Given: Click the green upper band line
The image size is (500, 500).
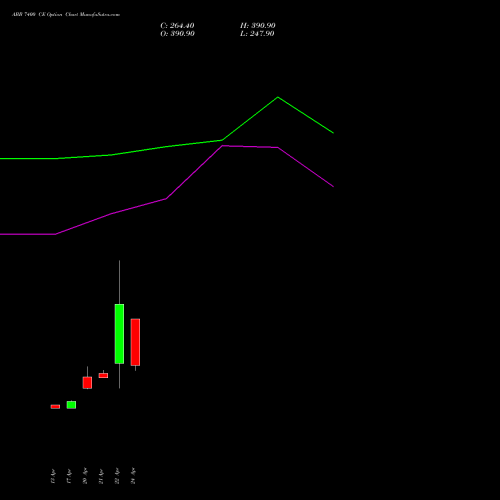Looking at the screenshot, I should [167, 146].
